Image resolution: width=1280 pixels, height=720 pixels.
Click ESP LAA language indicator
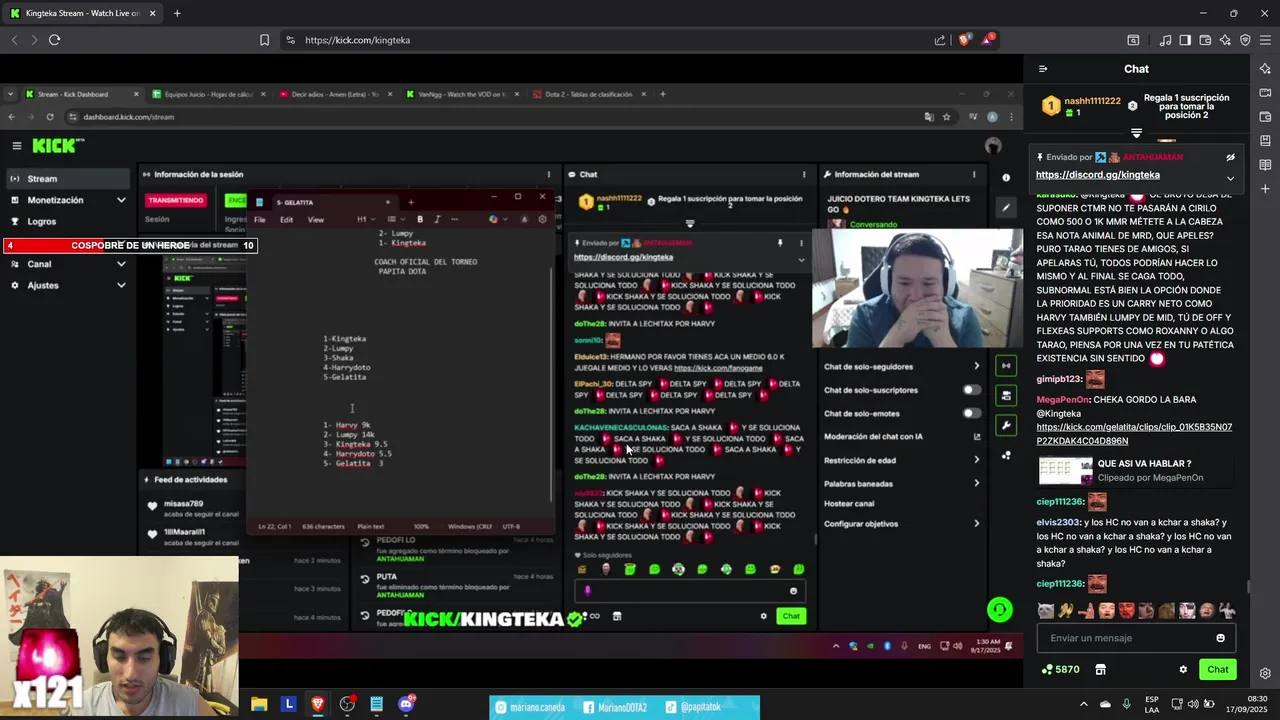click(x=1152, y=704)
